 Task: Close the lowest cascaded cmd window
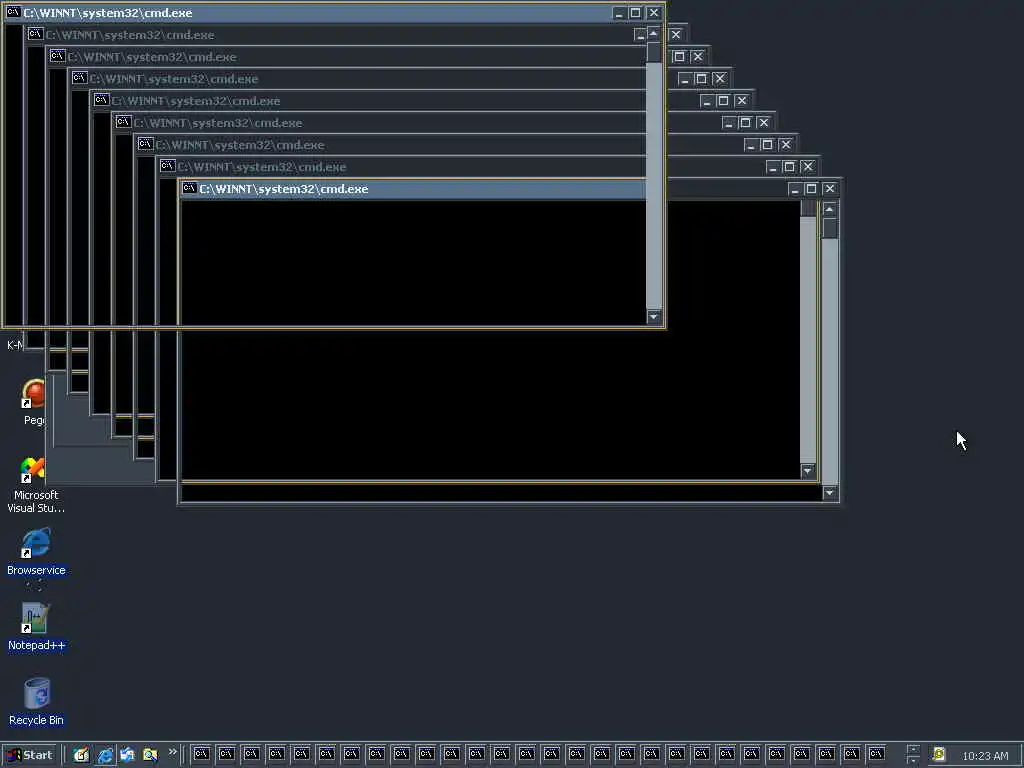coord(829,189)
